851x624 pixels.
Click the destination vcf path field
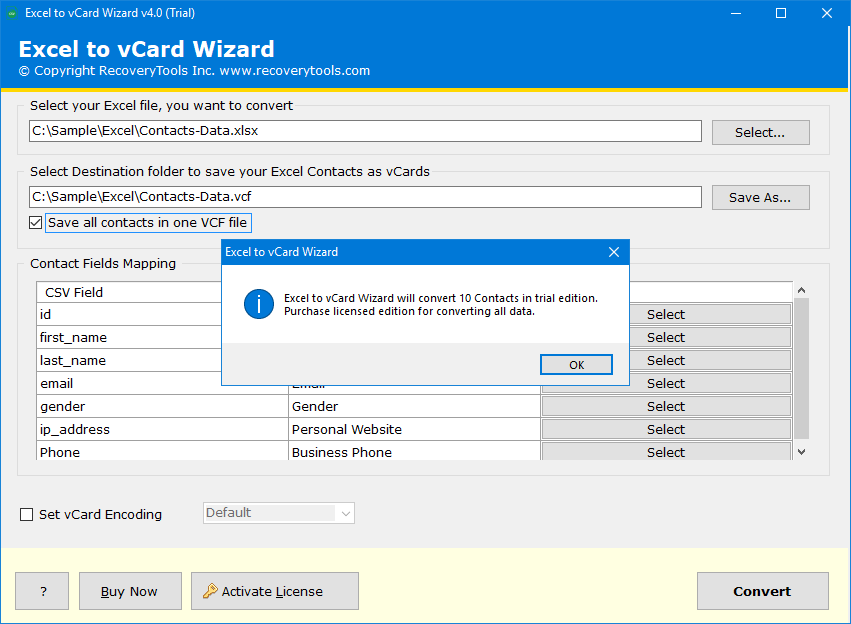click(x=365, y=197)
